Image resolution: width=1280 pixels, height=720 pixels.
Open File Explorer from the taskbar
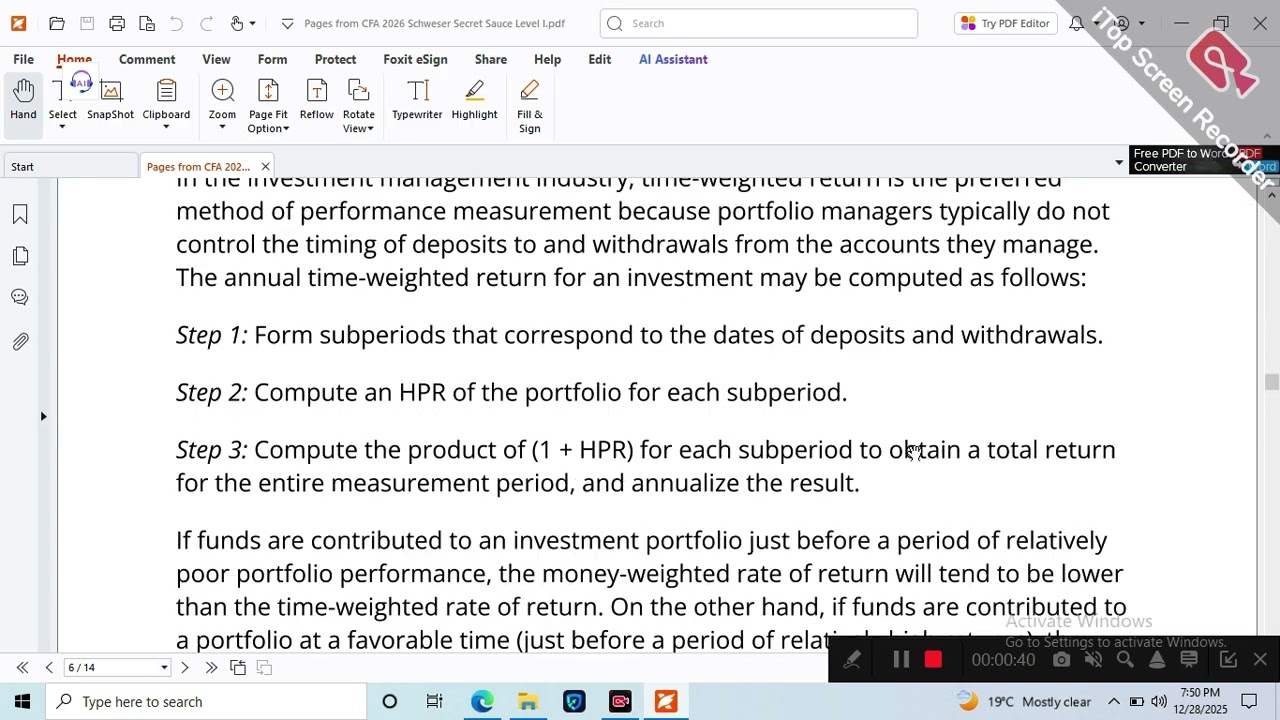528,702
